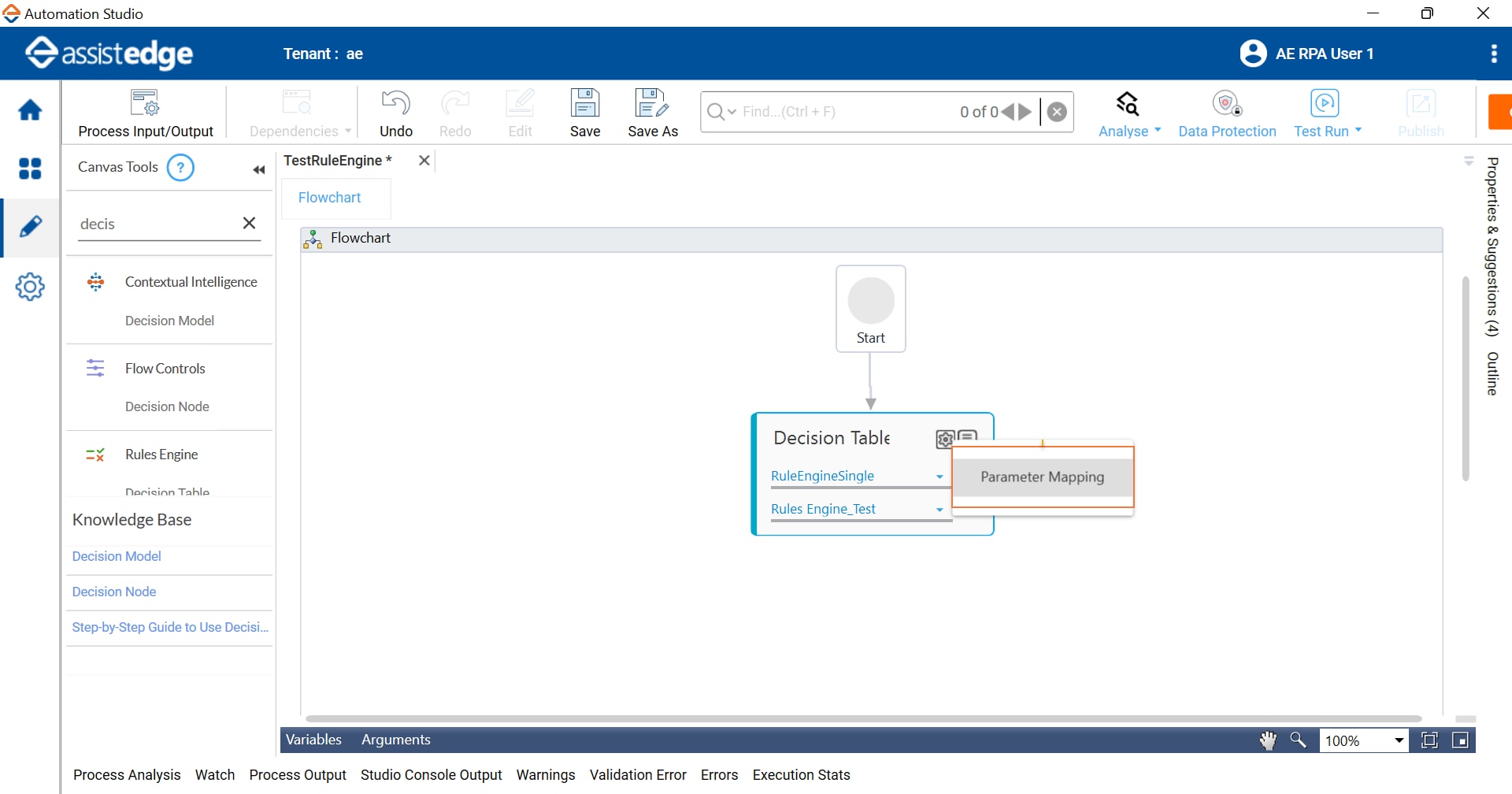Viewport: 1512px width, 794px height.
Task: Click the Parameter Mapping button
Action: tap(1042, 477)
